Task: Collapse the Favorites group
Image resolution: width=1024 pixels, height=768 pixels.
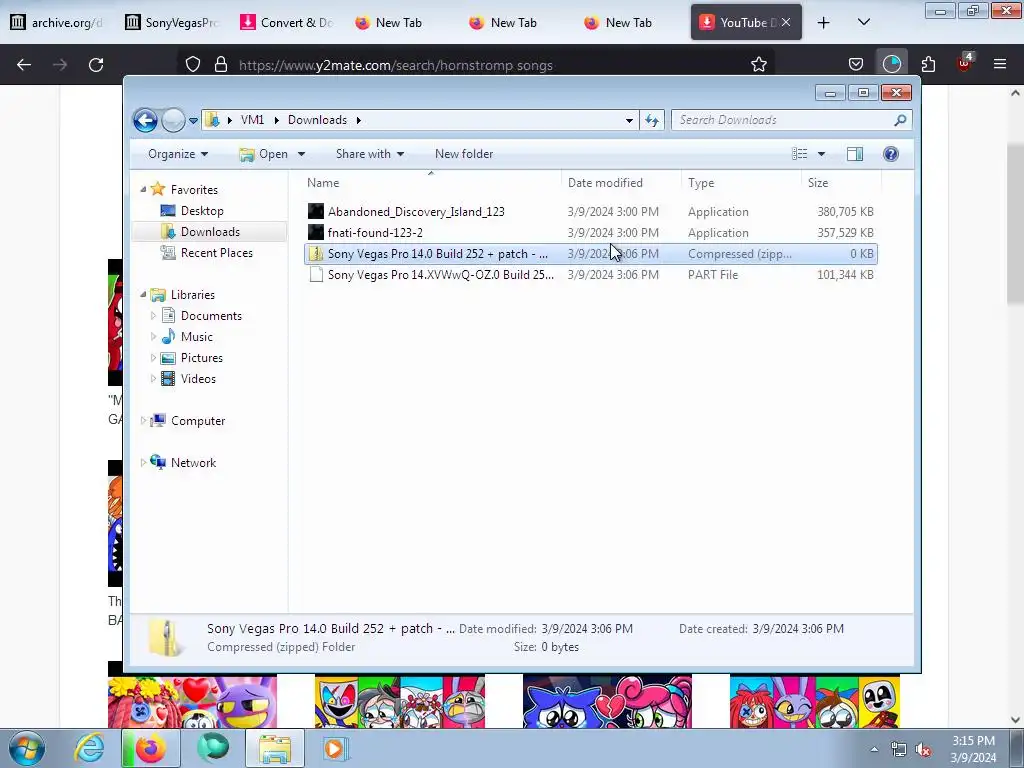Action: (x=143, y=189)
